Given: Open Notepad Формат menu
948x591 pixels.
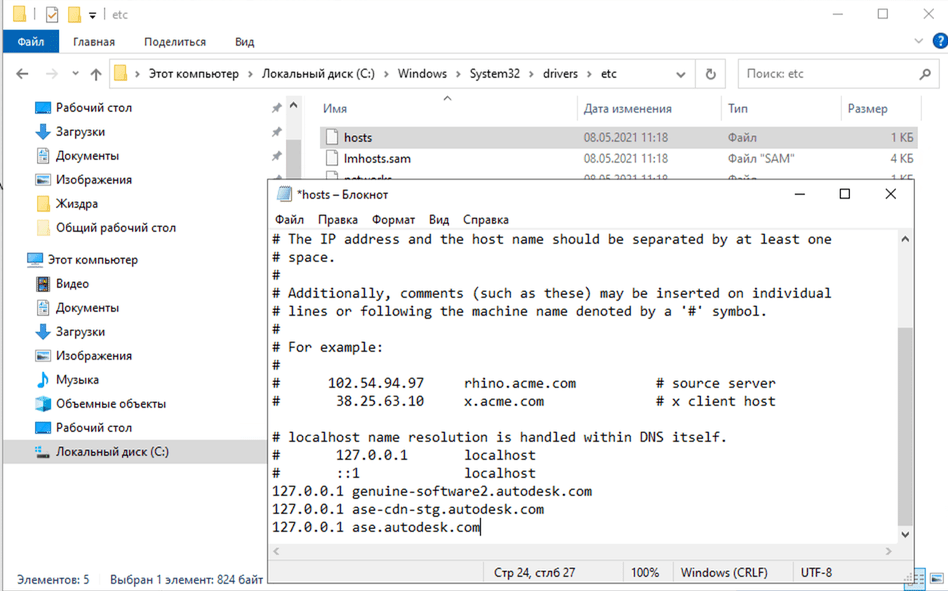Looking at the screenshot, I should coord(393,220).
